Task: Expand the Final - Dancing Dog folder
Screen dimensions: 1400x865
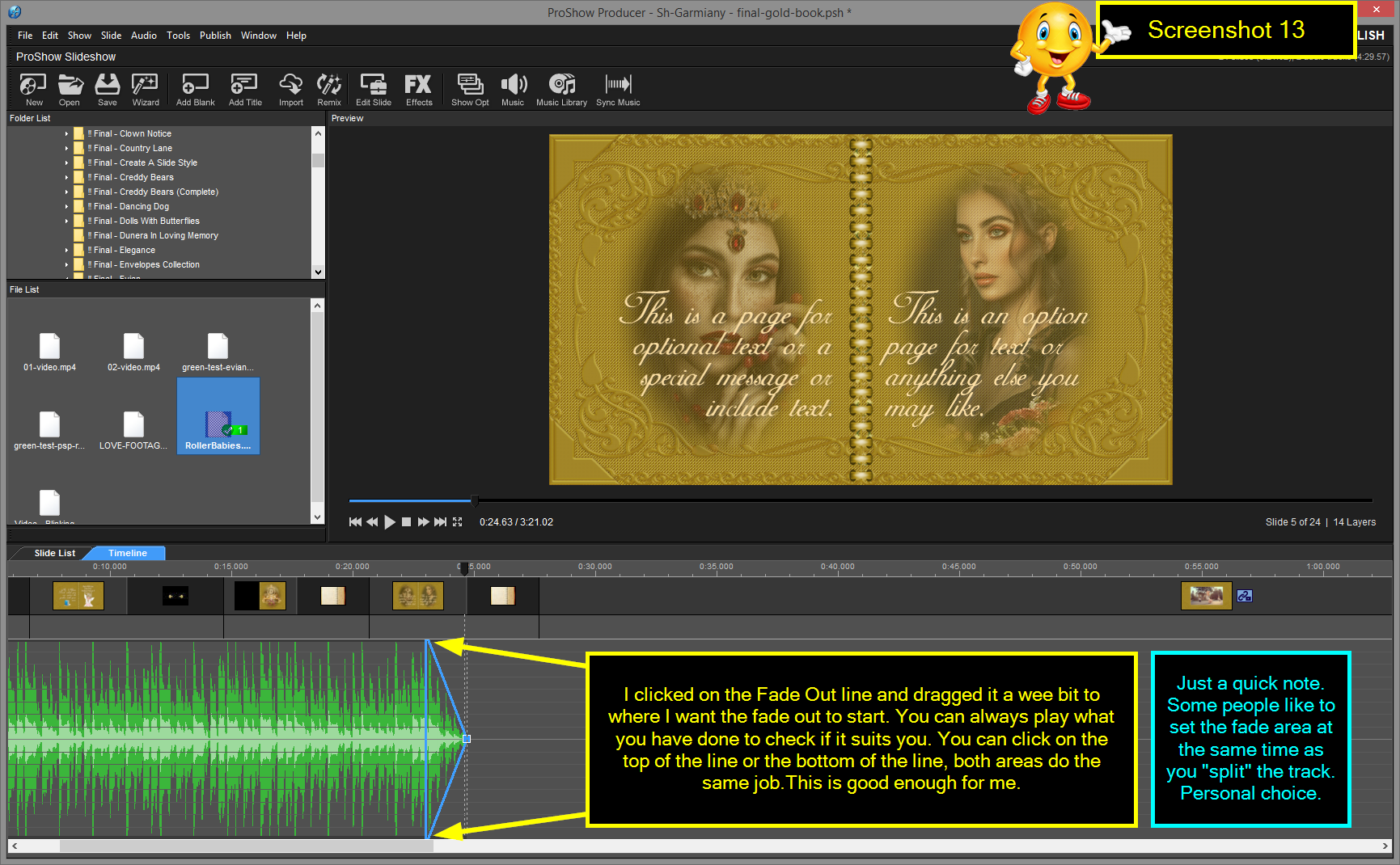Action: [x=67, y=207]
